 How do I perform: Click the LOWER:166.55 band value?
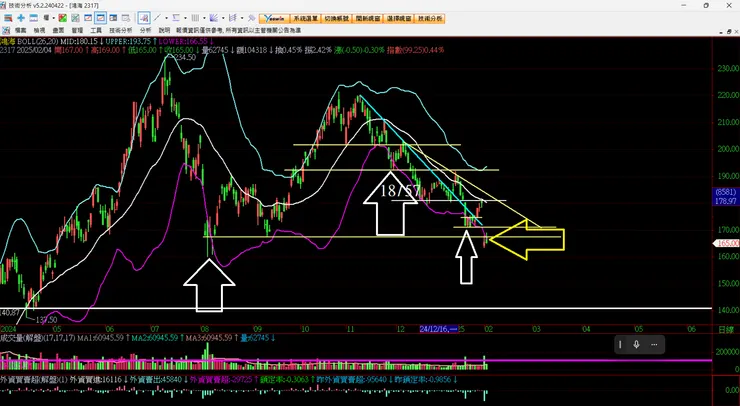click(183, 42)
